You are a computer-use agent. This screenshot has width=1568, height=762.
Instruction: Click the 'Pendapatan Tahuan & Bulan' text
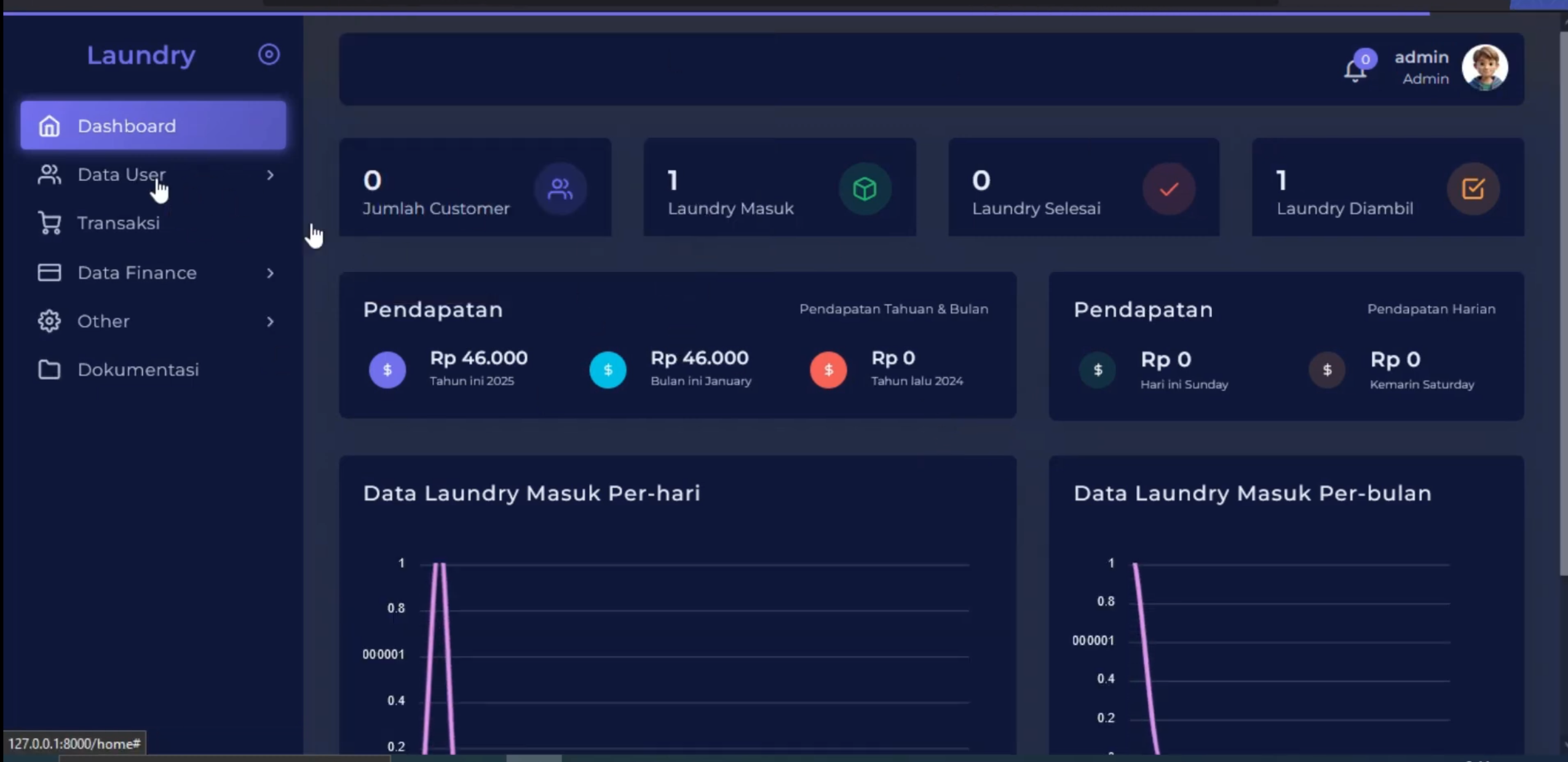(x=893, y=309)
